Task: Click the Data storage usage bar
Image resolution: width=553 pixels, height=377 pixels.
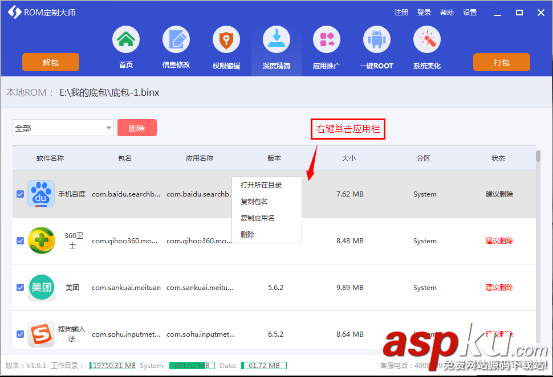Action: click(x=264, y=366)
